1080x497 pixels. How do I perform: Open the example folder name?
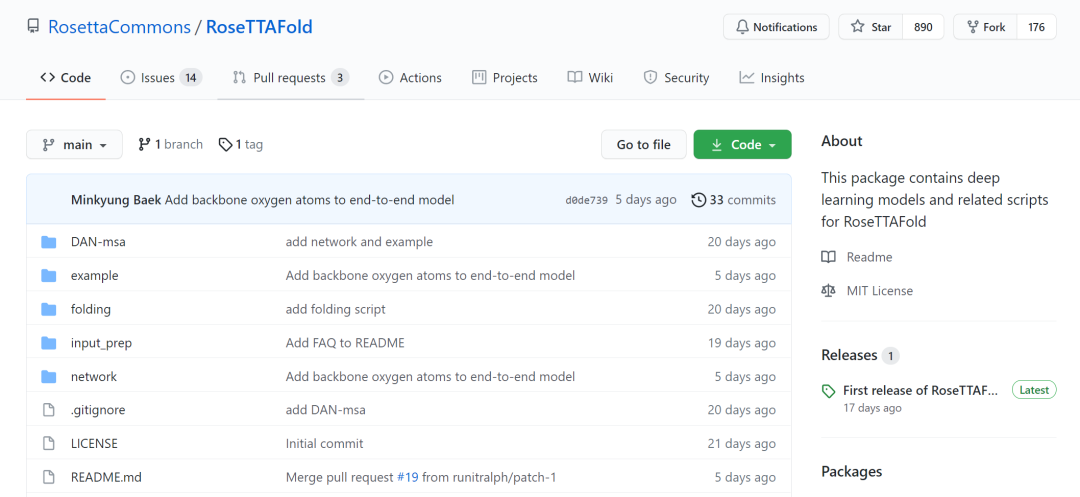click(94, 275)
